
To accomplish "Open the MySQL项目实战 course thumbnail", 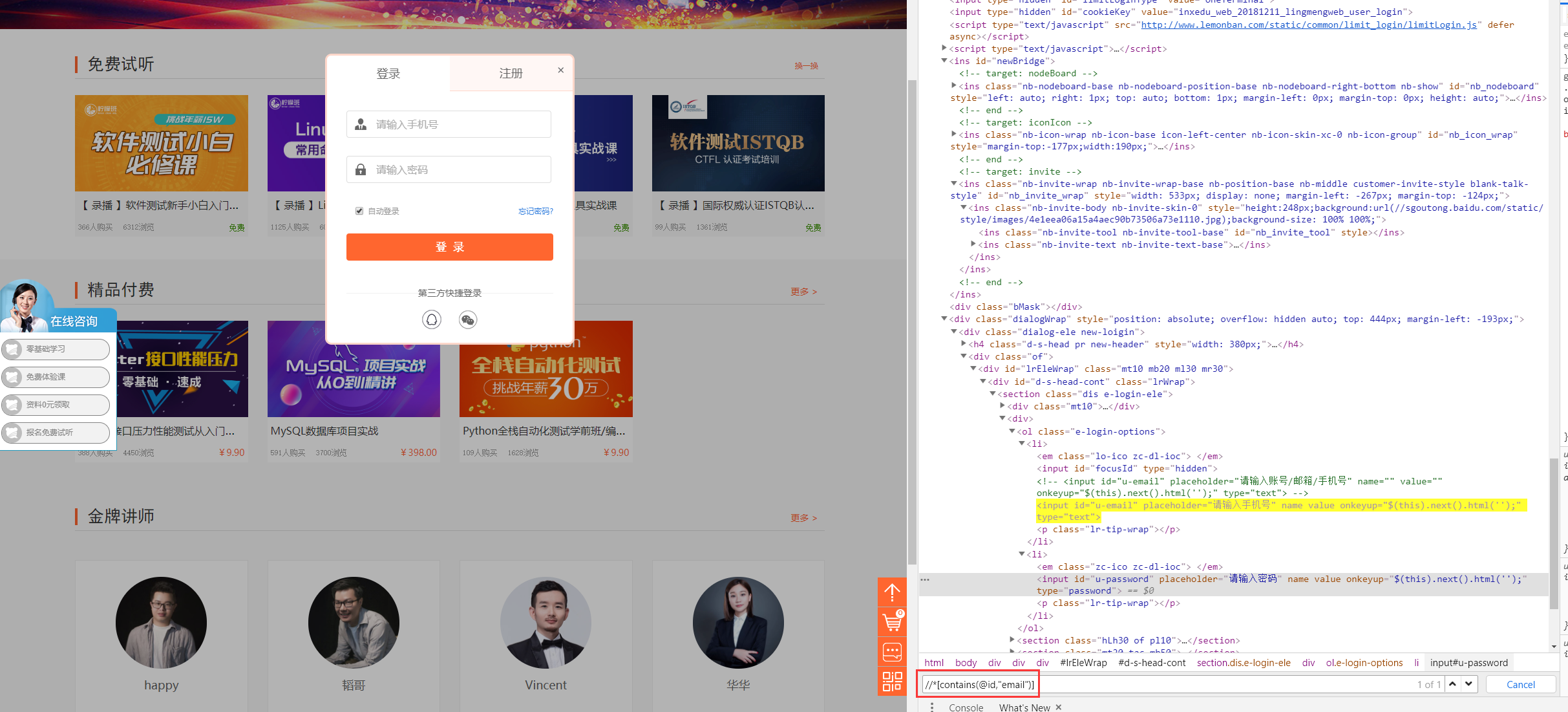I will (354, 369).
